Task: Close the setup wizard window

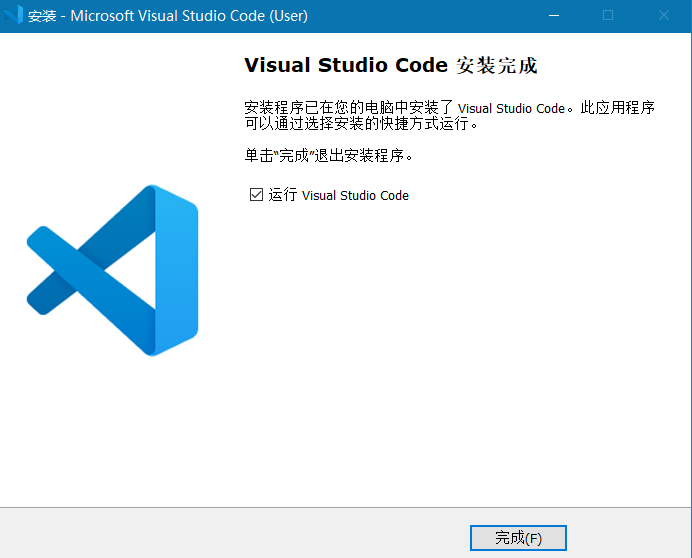Action: [663, 16]
